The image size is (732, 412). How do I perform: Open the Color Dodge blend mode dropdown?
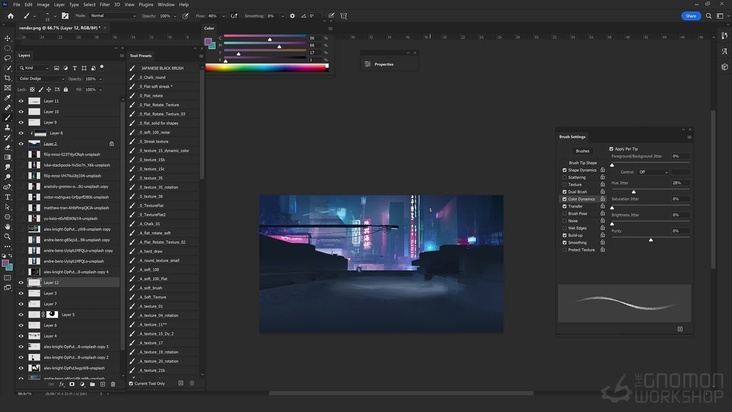(42, 79)
